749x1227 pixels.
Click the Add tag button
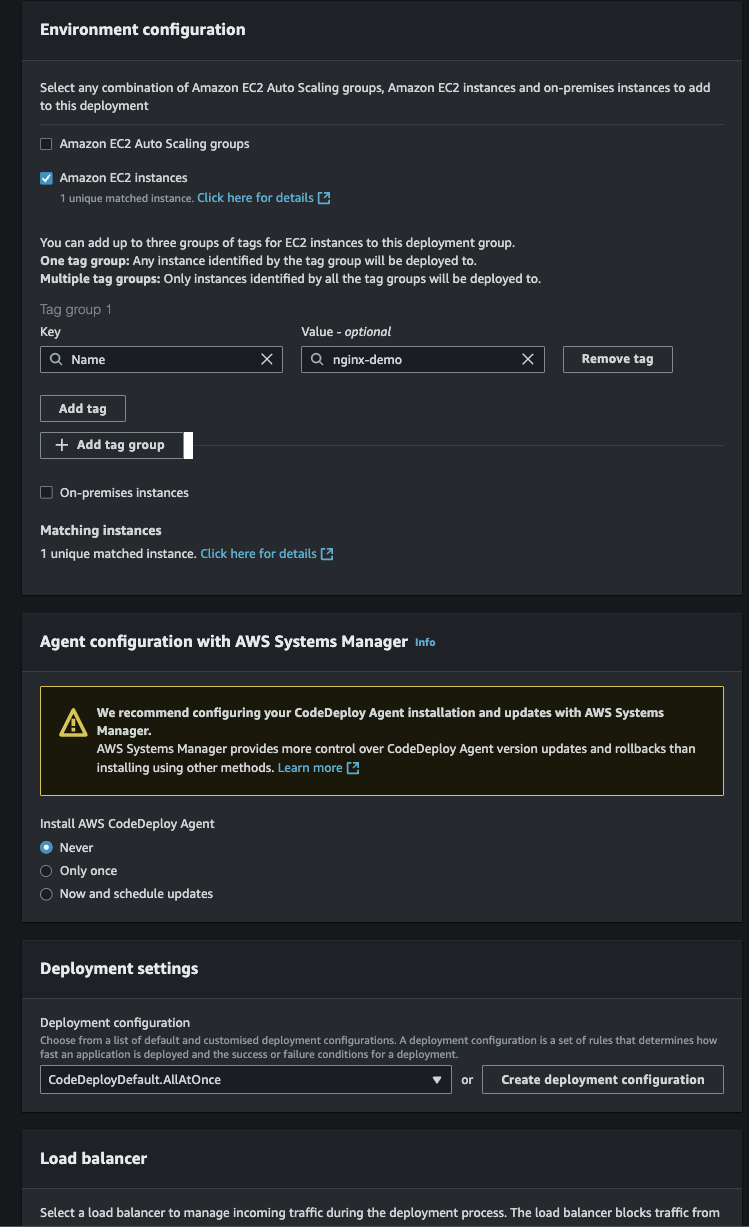coord(83,409)
